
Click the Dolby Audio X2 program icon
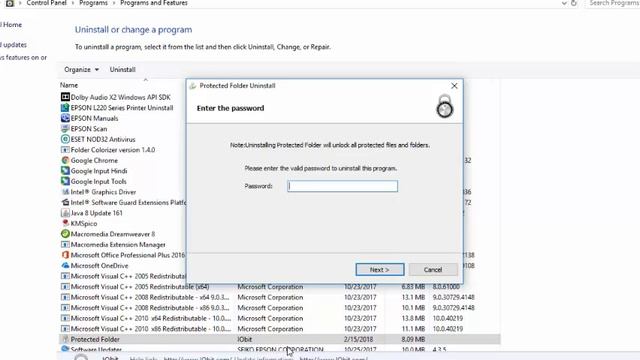[x=65, y=97]
